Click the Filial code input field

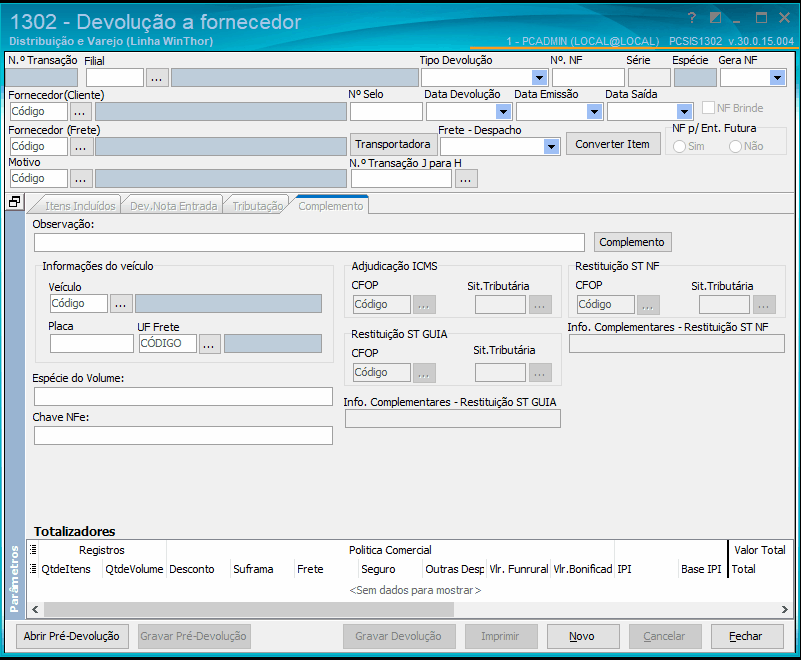(x=115, y=78)
